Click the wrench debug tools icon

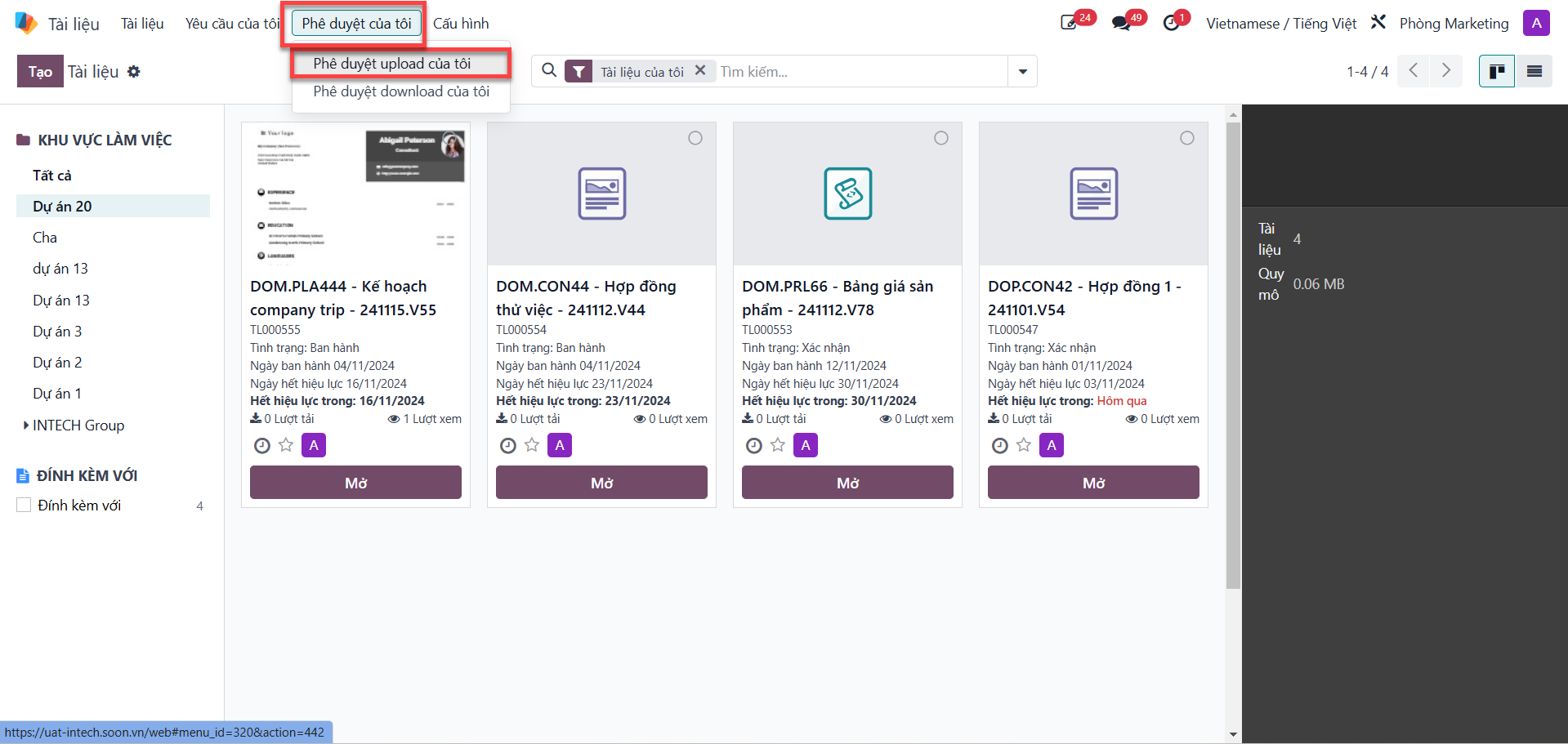tap(1378, 22)
